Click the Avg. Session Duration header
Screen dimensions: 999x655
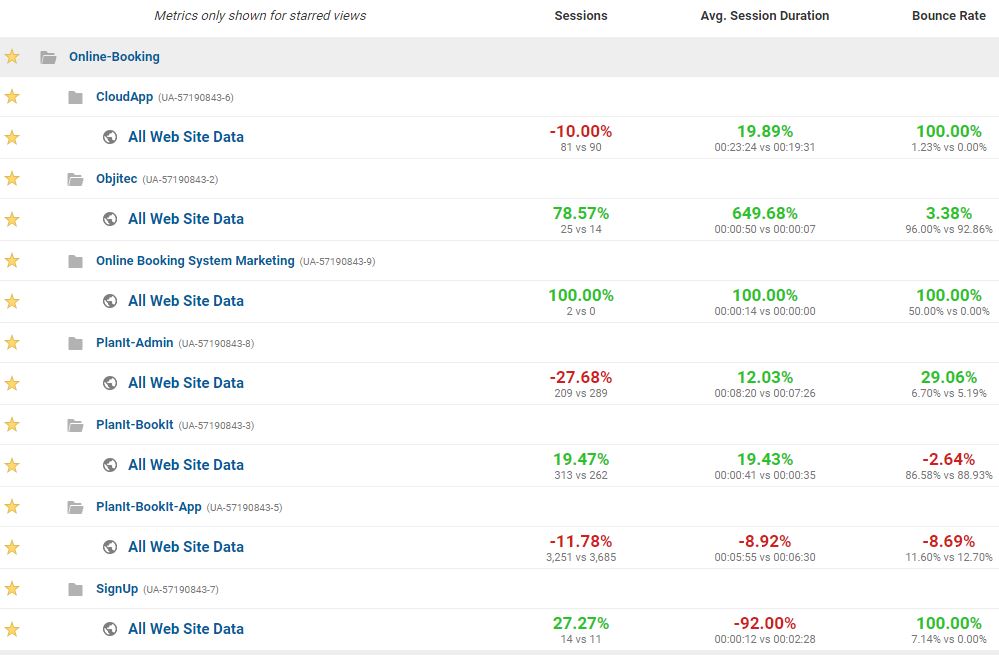click(765, 16)
